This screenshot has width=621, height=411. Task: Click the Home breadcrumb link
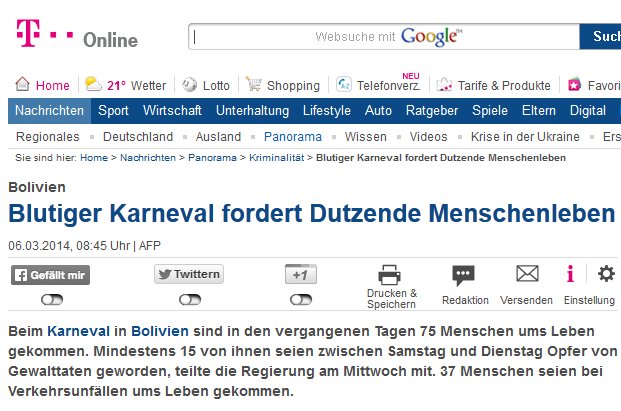click(94, 158)
